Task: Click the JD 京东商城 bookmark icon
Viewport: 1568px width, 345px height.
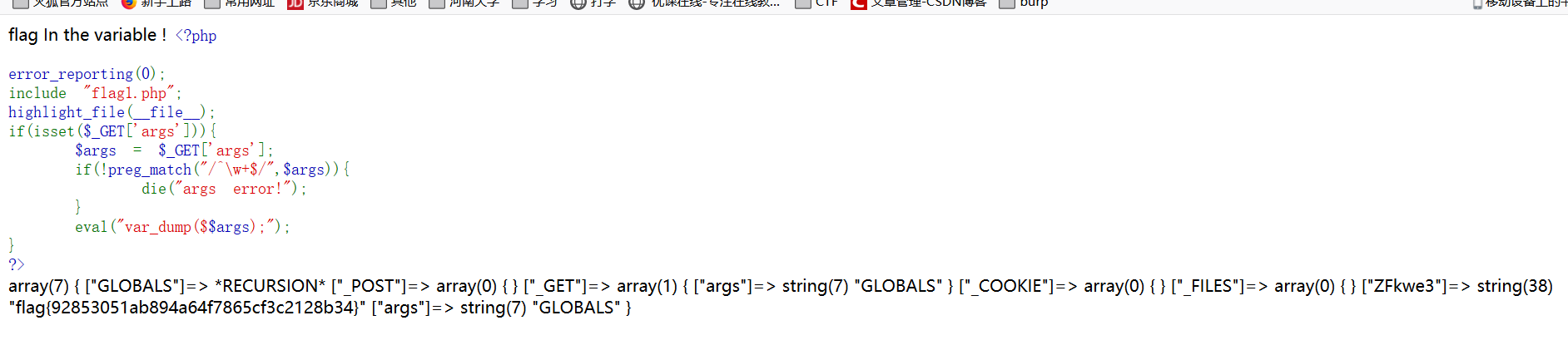Action: click(x=295, y=3)
